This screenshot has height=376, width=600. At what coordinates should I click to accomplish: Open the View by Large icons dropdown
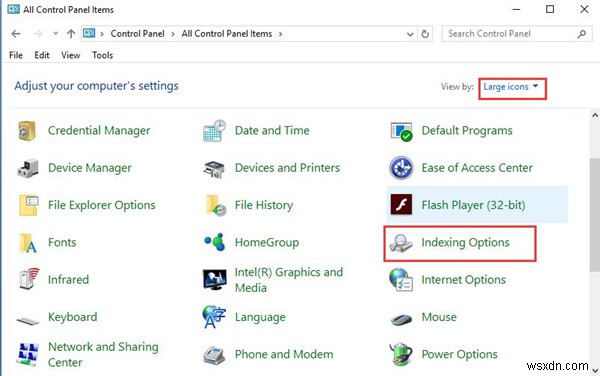[x=510, y=87]
